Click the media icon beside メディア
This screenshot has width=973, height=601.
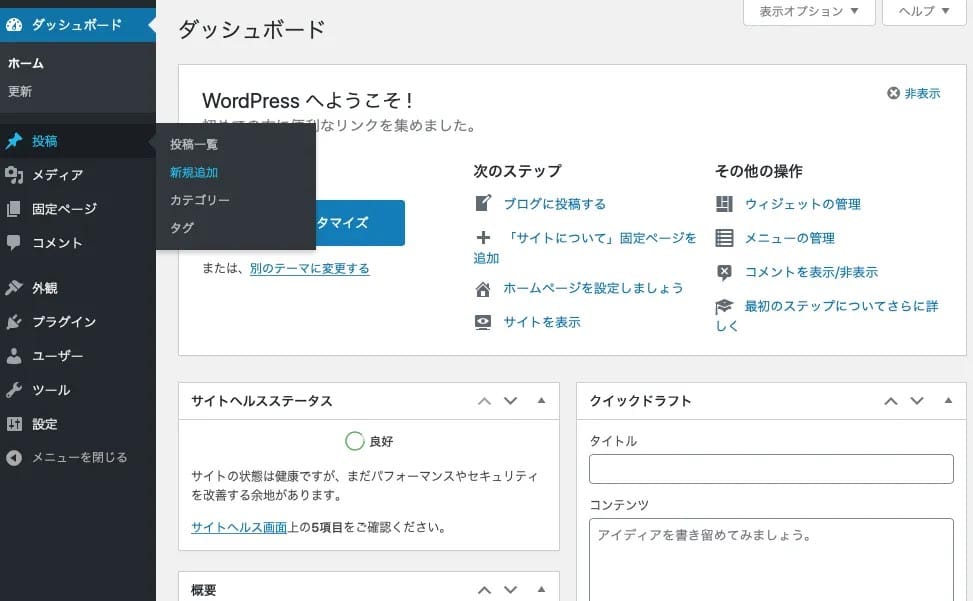point(14,175)
